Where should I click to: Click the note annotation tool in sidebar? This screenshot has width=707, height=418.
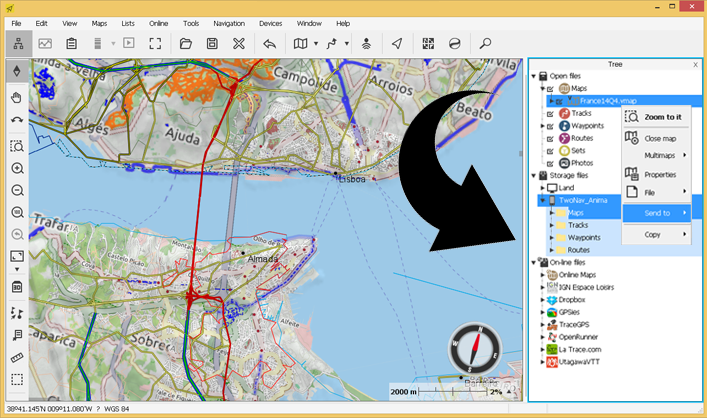[17, 335]
